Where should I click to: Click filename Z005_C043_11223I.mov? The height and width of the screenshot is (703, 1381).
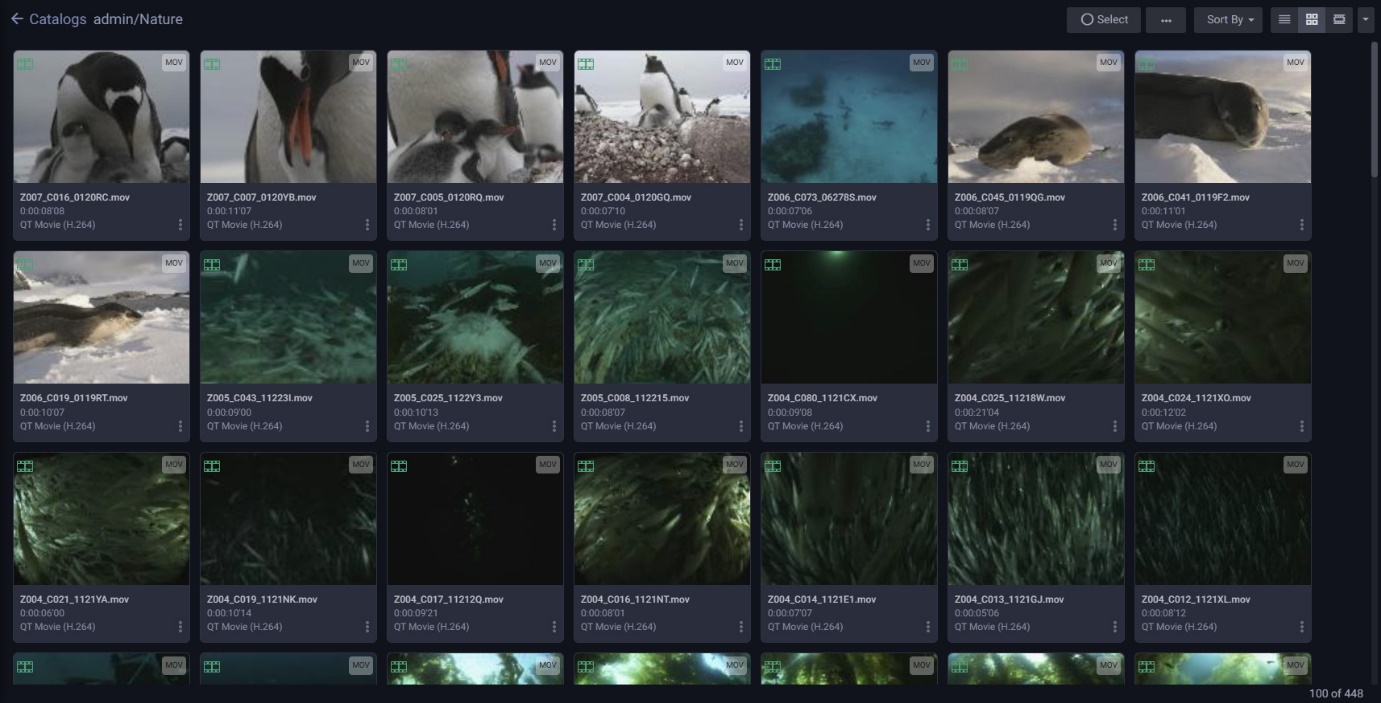coord(260,398)
